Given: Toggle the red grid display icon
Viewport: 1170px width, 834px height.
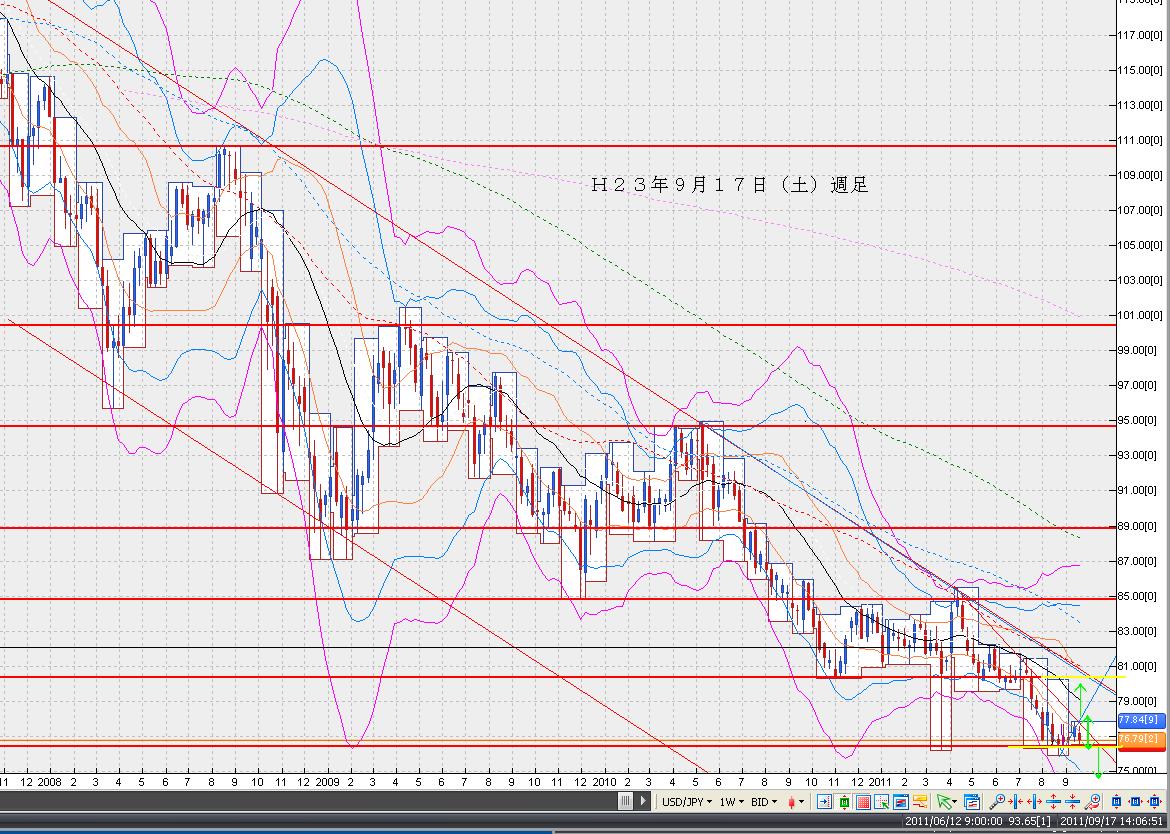Looking at the screenshot, I should (863, 802).
